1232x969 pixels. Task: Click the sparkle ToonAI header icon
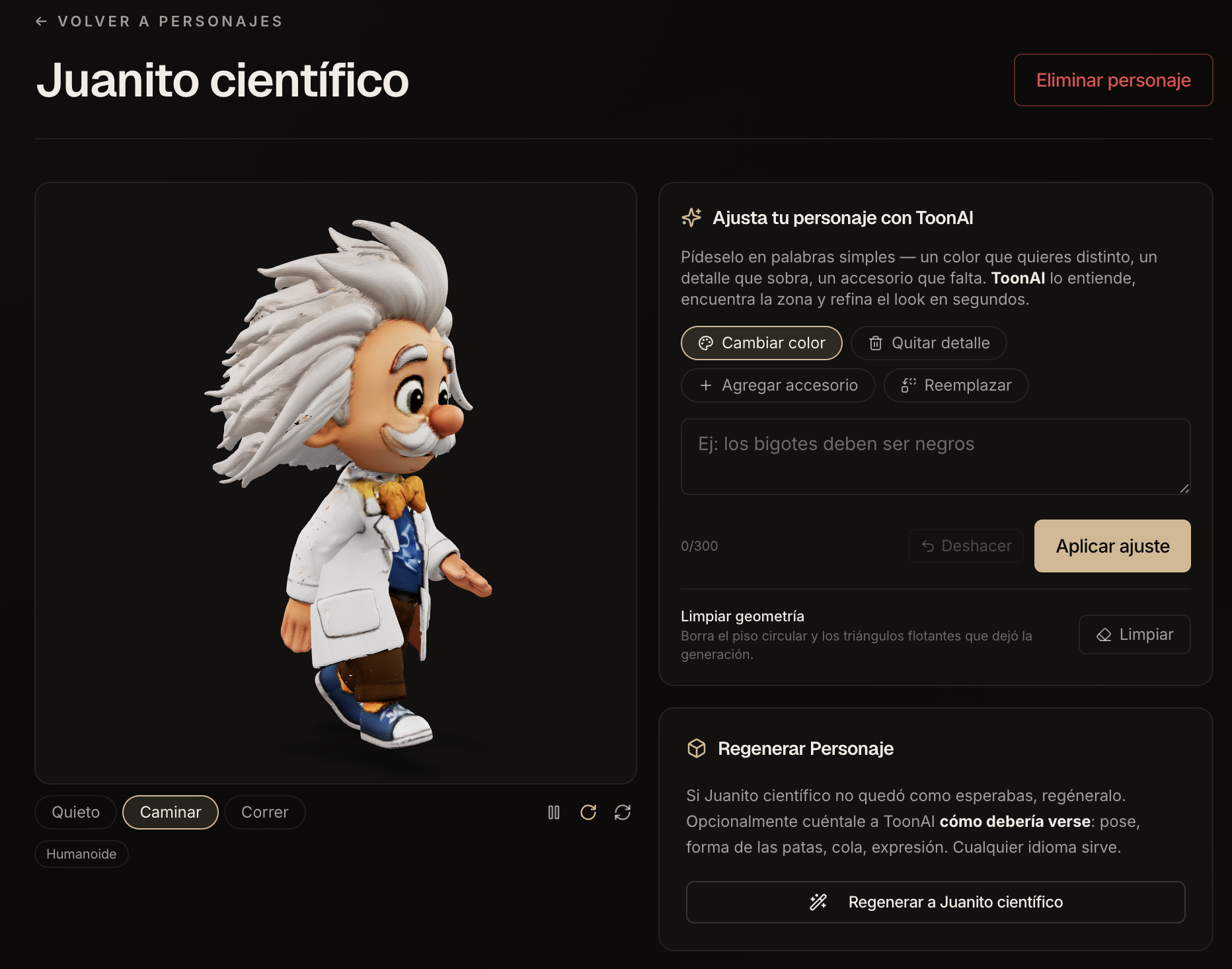pos(691,217)
